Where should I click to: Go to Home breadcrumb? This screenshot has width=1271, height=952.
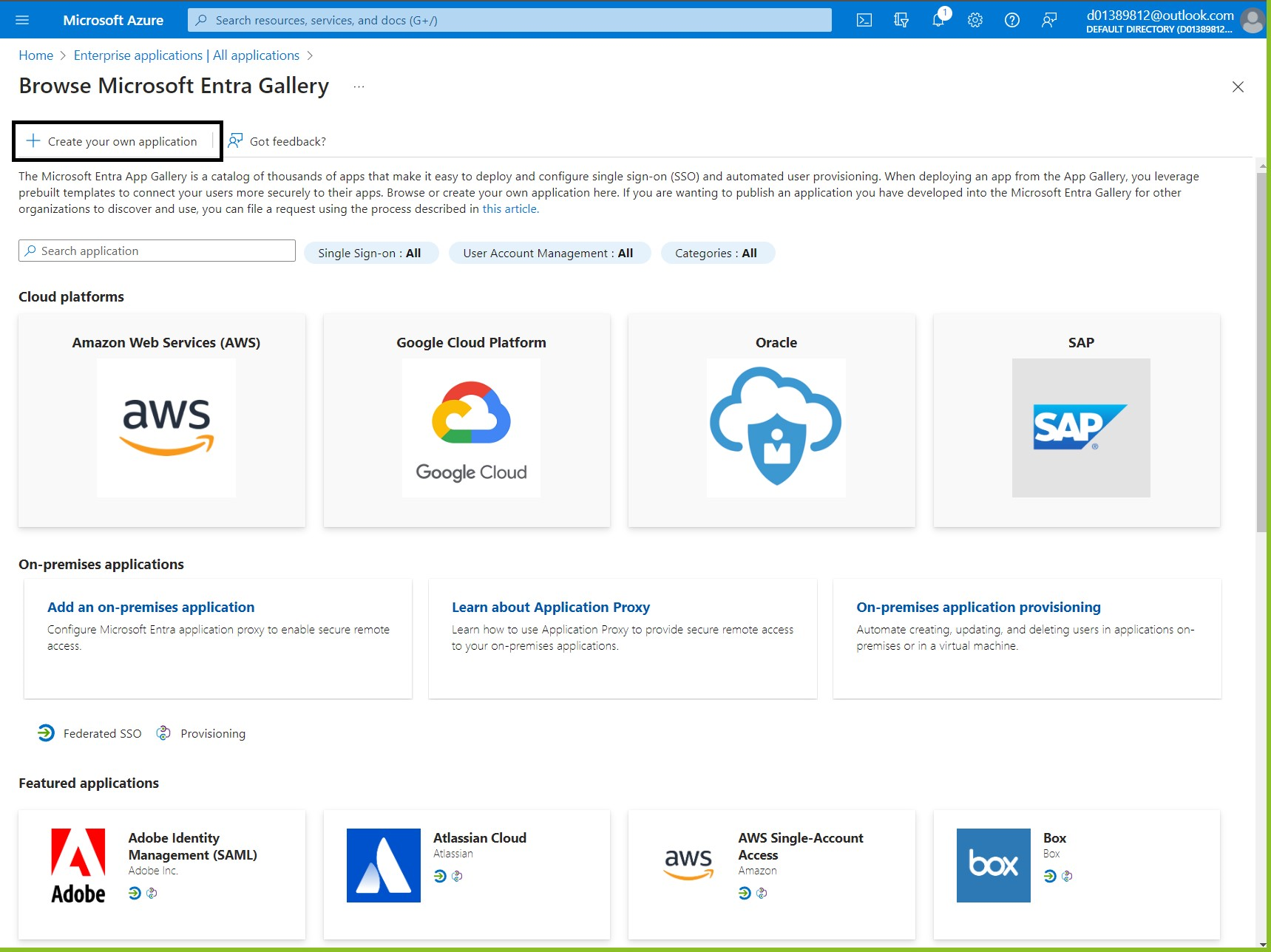[x=35, y=55]
